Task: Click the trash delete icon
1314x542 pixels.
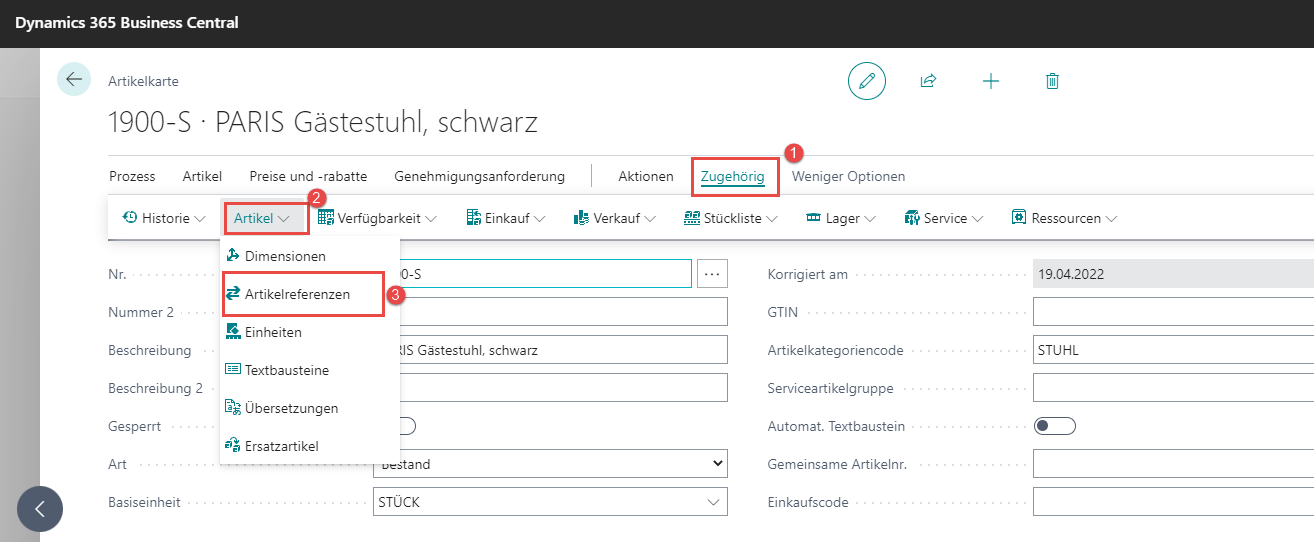Action: coord(1052,81)
